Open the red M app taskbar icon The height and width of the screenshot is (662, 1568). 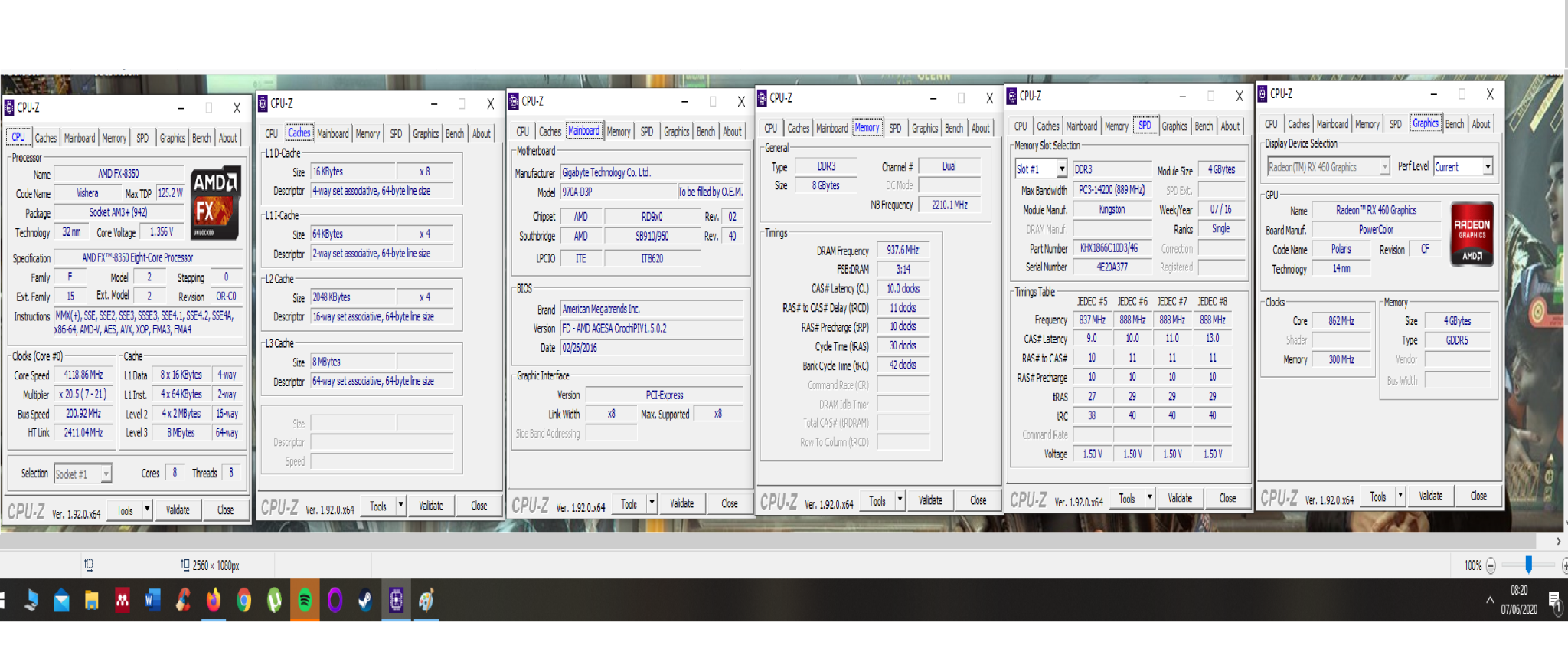pos(122,601)
